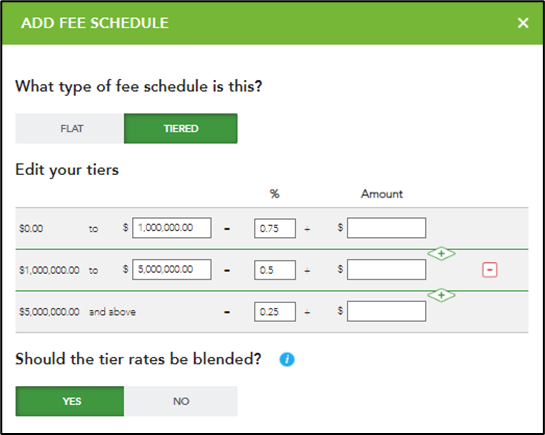
Task: Select the TIERED fee schedule option
Action: [181, 129]
